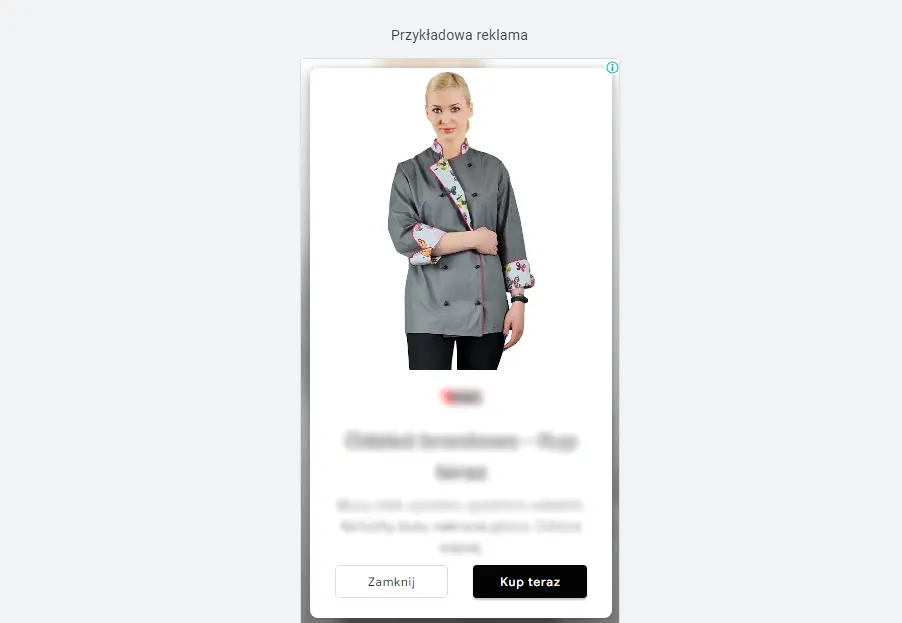902x623 pixels.
Task: Click the black trousers in the photo
Action: pos(456,351)
